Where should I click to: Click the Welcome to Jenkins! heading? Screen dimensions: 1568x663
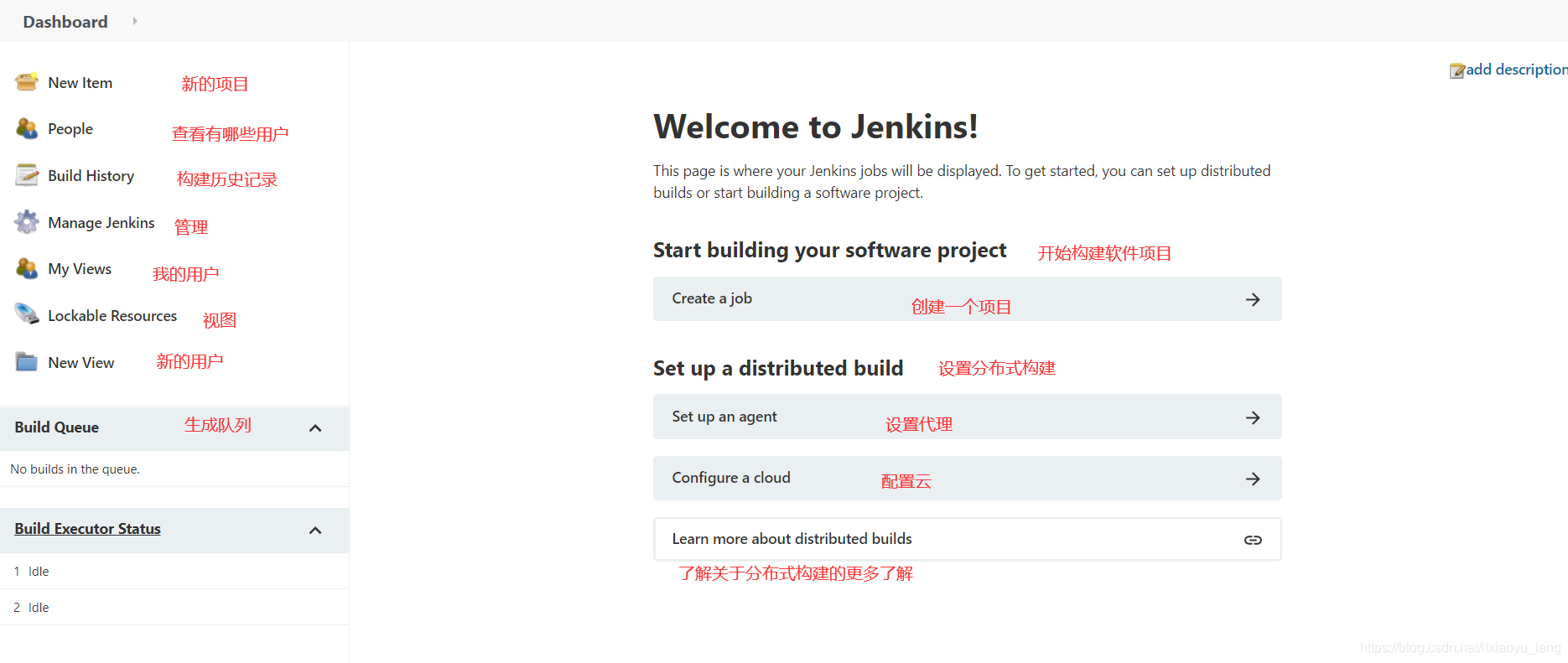point(816,127)
